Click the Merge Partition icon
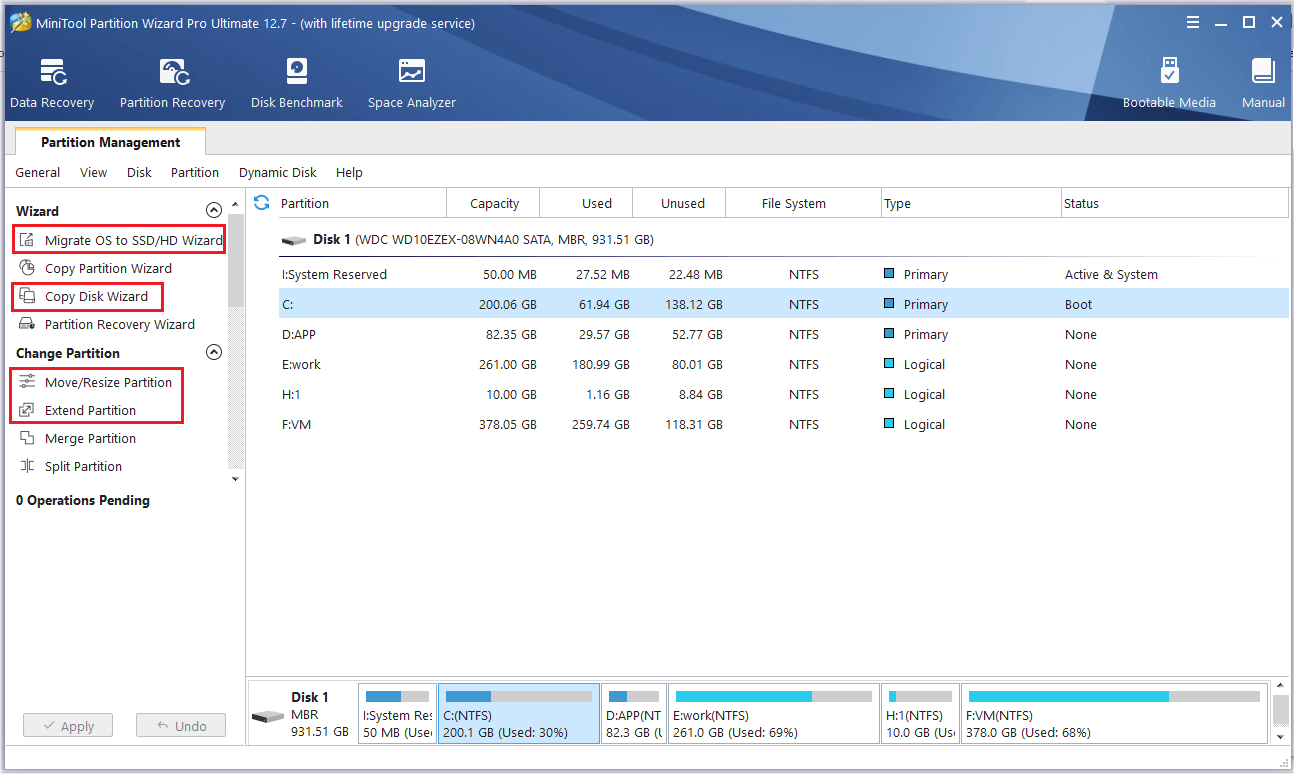 point(27,438)
